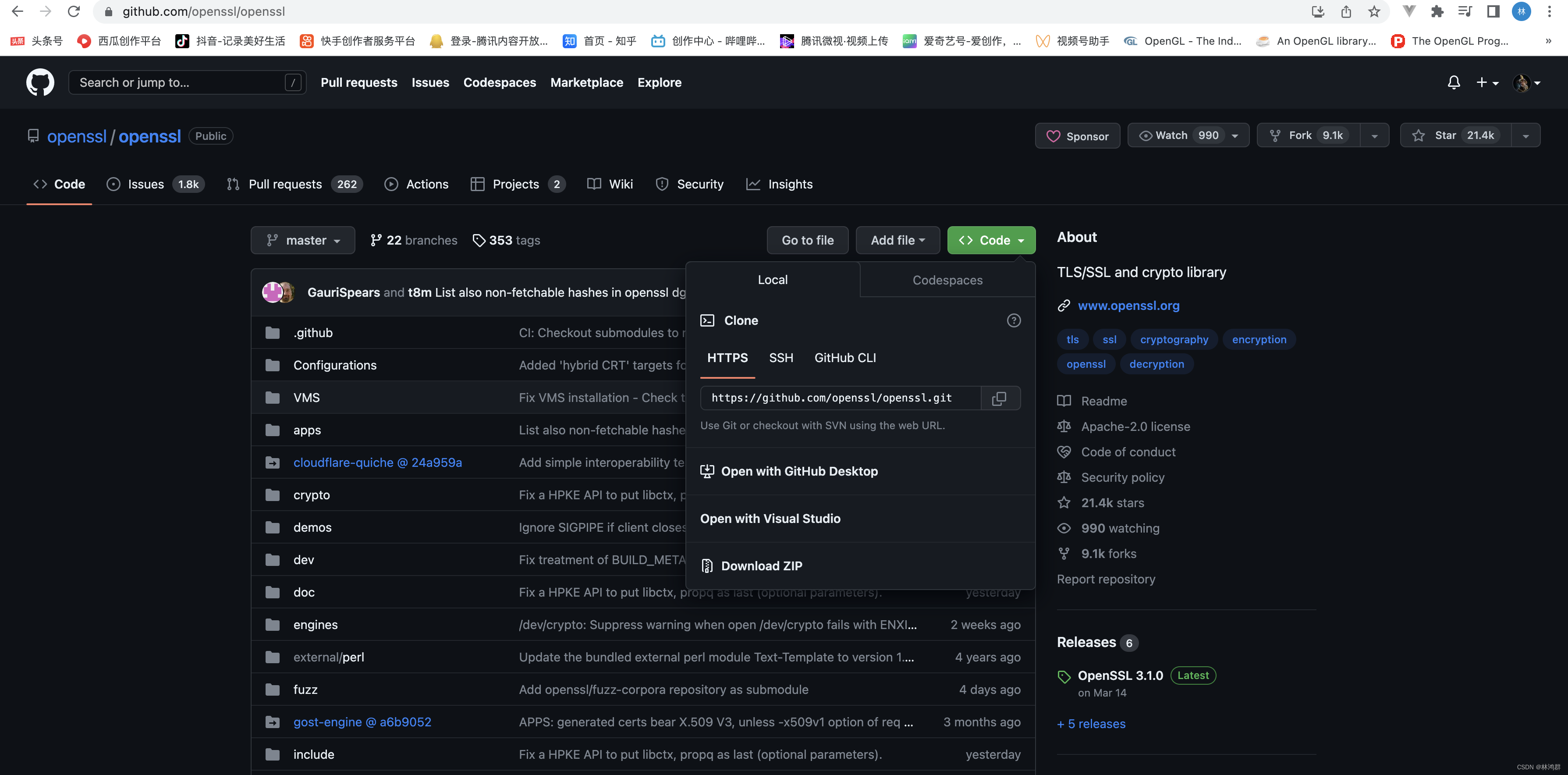Switch to Issues tab
This screenshot has width=1568, height=775.
(x=155, y=184)
